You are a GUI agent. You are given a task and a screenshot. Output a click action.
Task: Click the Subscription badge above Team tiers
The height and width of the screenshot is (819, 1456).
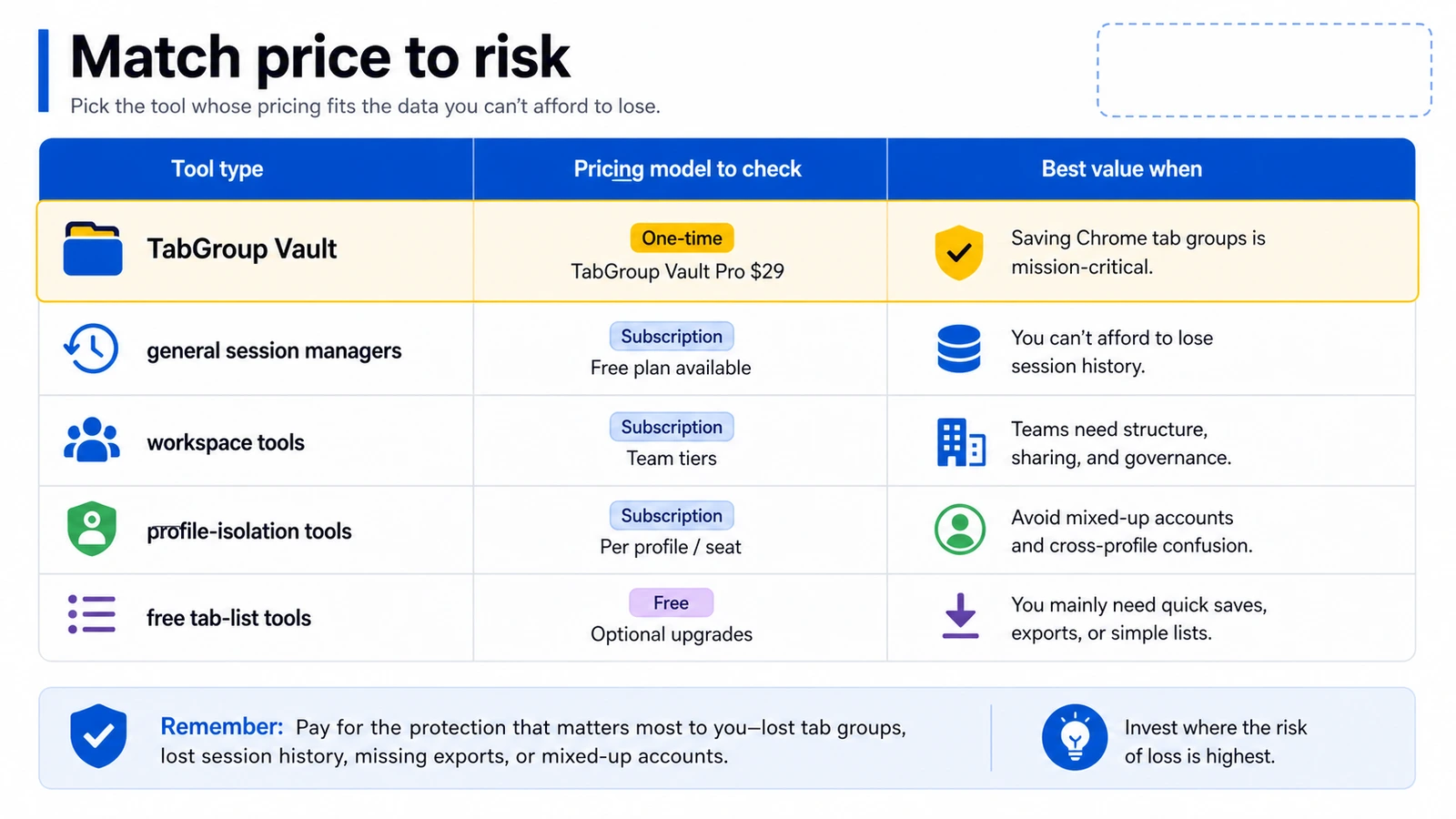click(x=672, y=427)
